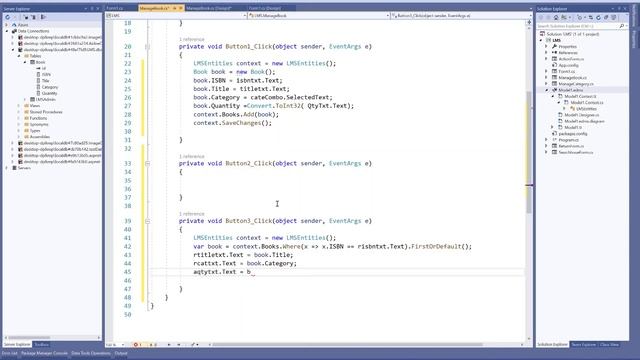Collapse the Button3_Click method outline in editor
This screenshot has height=360, width=640.
coord(147,221)
